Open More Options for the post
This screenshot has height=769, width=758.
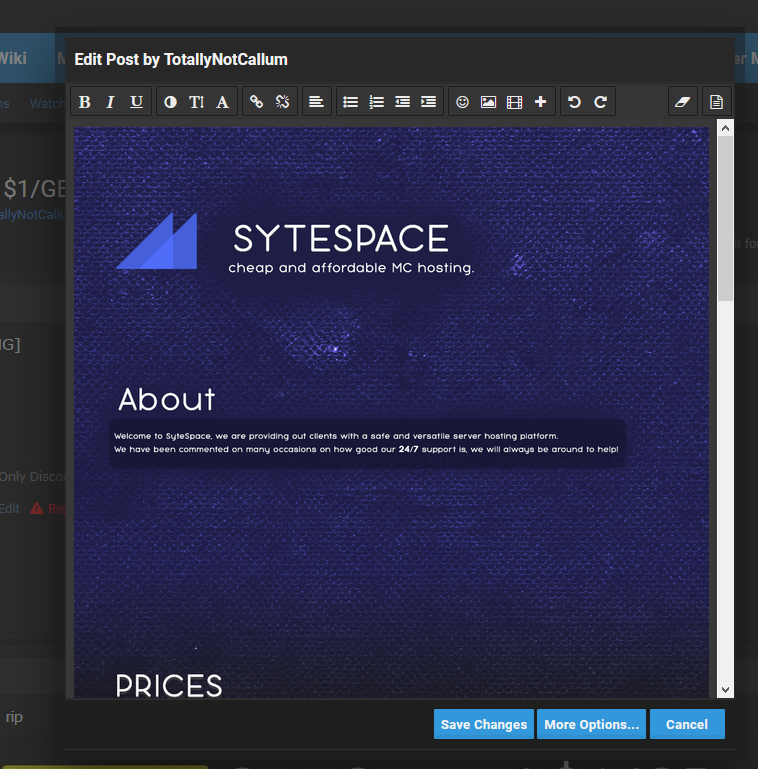pos(591,724)
